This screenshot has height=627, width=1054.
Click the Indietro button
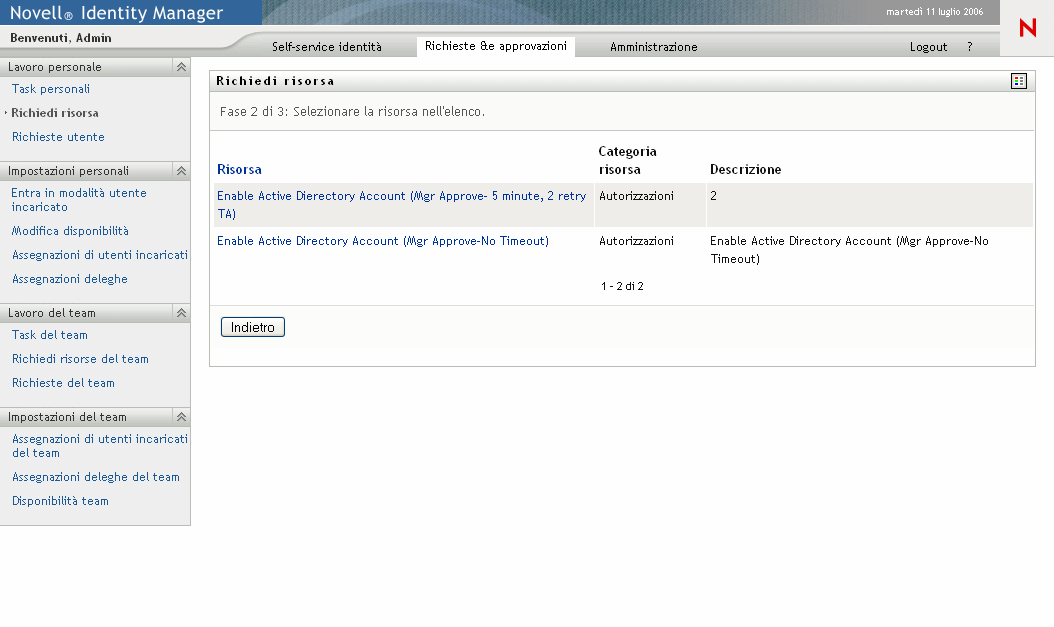tap(253, 327)
